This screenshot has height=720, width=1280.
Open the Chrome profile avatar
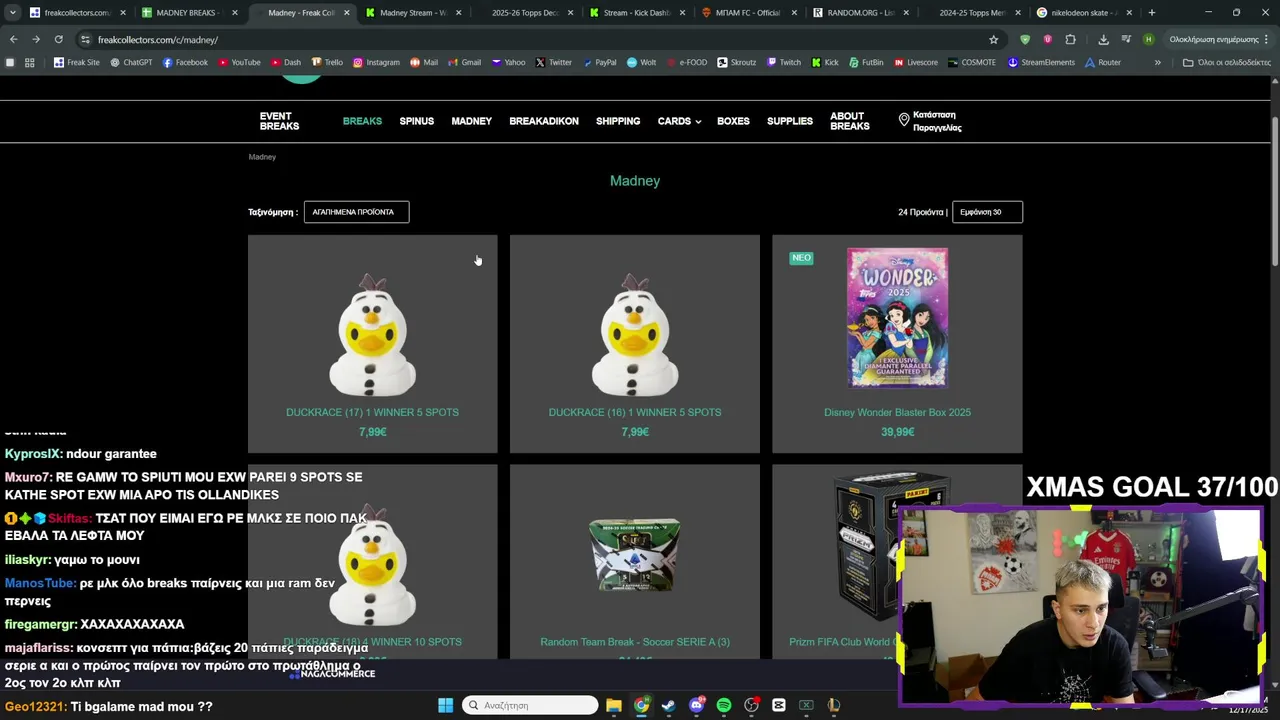coord(1148,39)
